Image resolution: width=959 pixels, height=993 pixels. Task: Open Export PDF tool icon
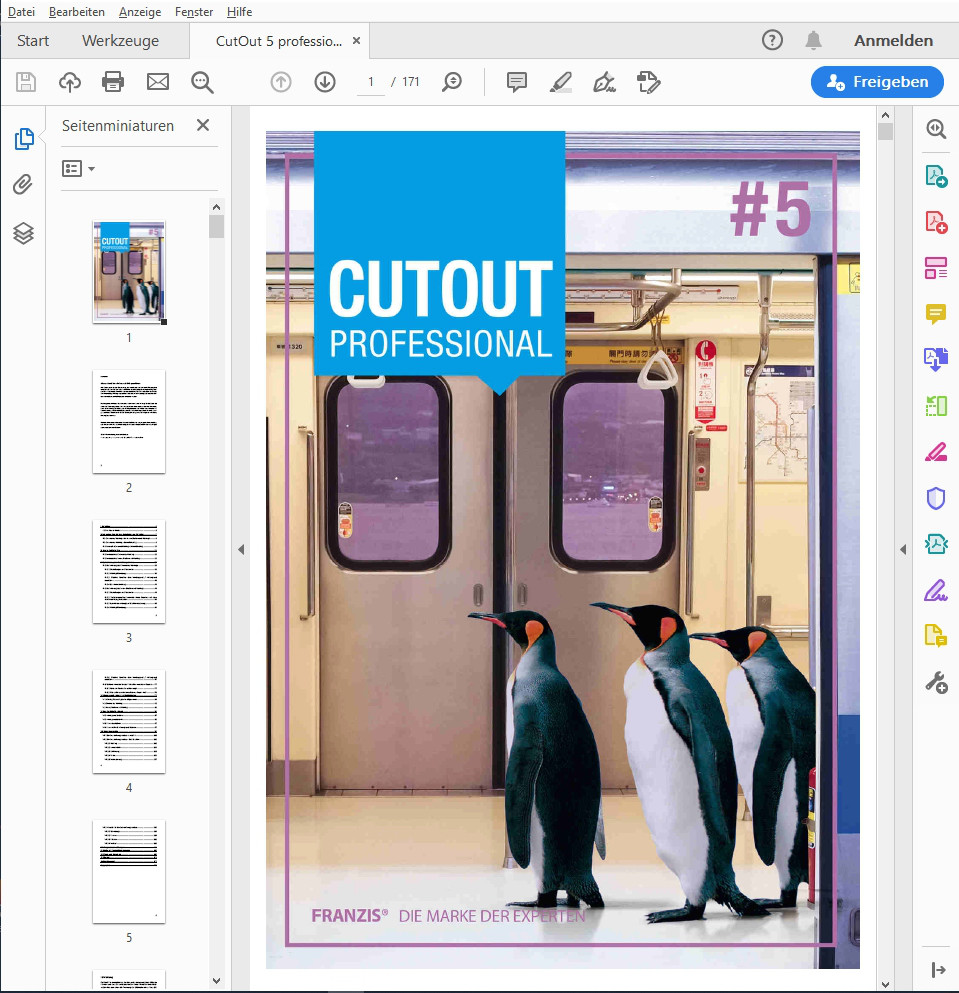[936, 176]
